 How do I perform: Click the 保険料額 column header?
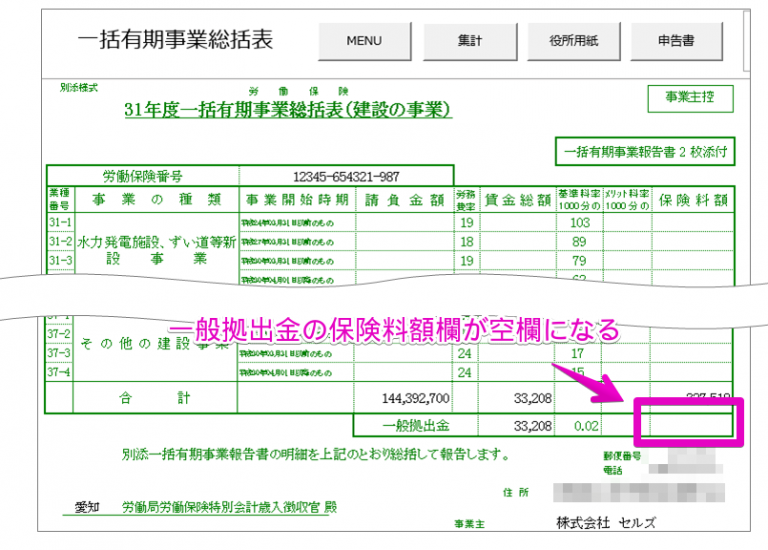[693, 200]
